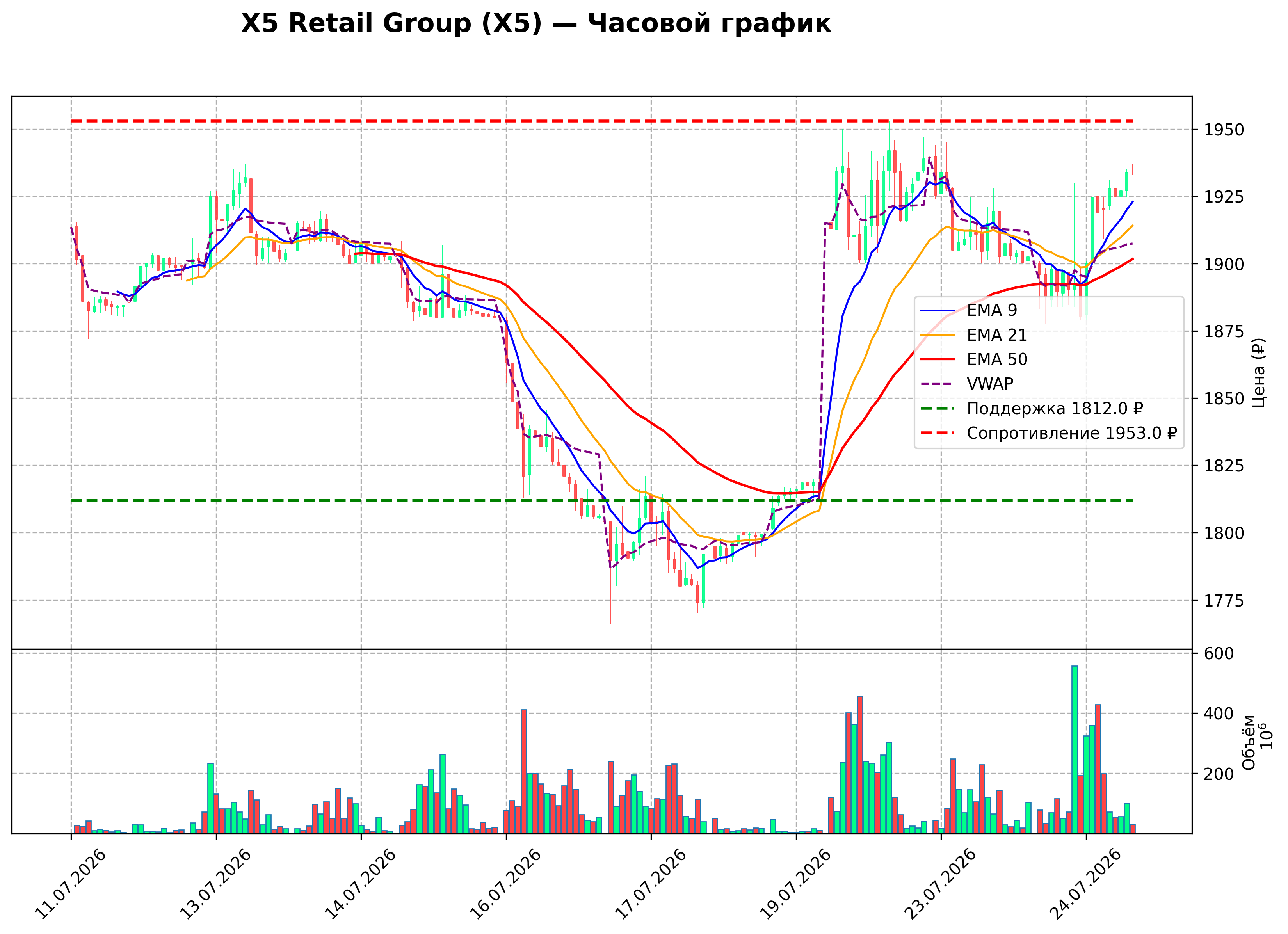Click the tallest green volume bar near 24.07.2026
The width and height of the screenshot is (1288, 934).
(1075, 749)
